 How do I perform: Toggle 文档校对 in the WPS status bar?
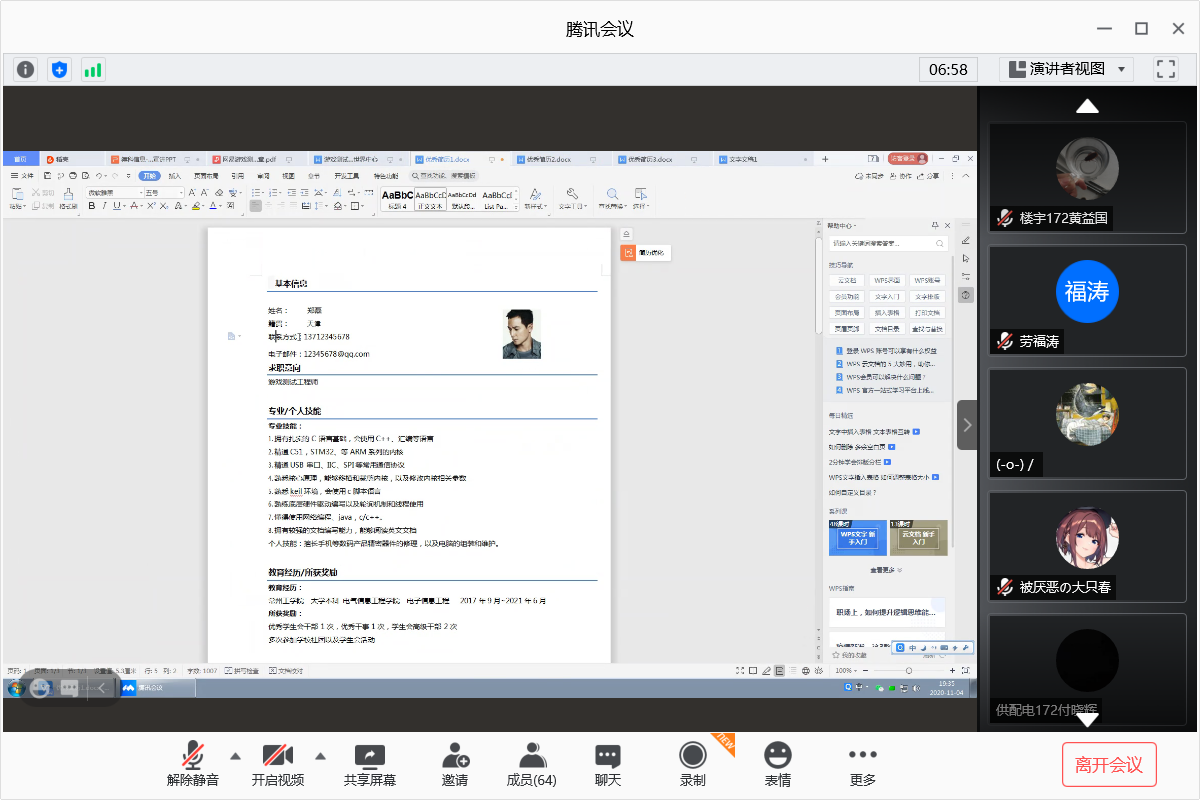click(284, 670)
